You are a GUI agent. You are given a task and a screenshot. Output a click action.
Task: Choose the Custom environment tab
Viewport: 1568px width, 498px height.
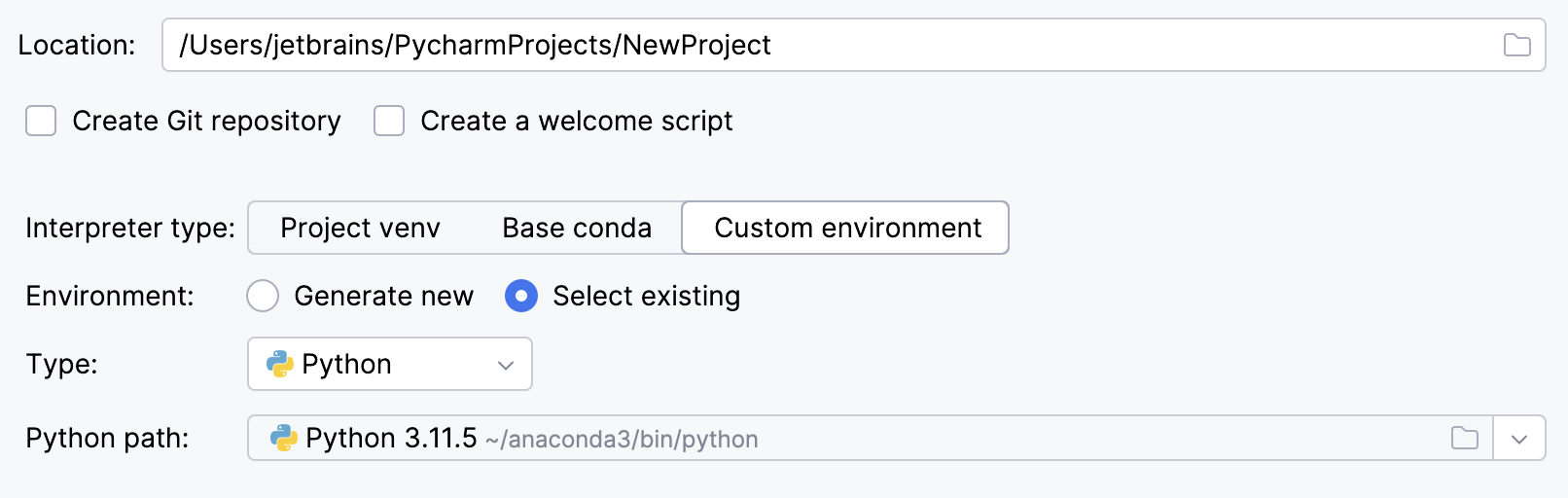click(846, 228)
